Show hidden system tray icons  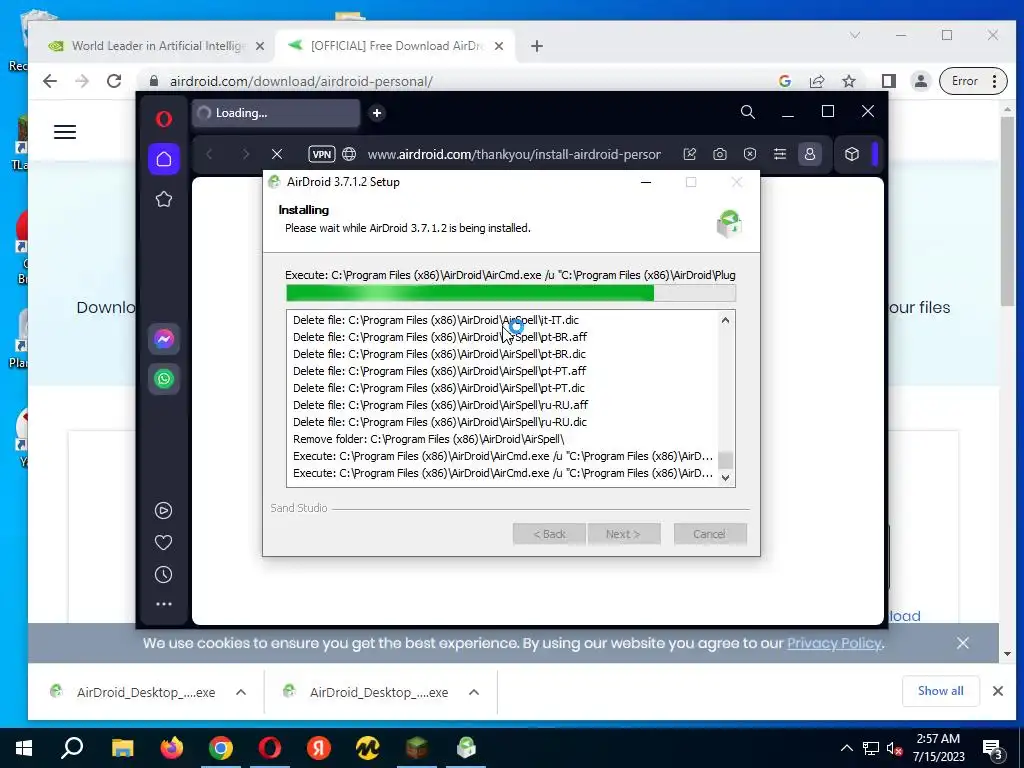[846, 748]
